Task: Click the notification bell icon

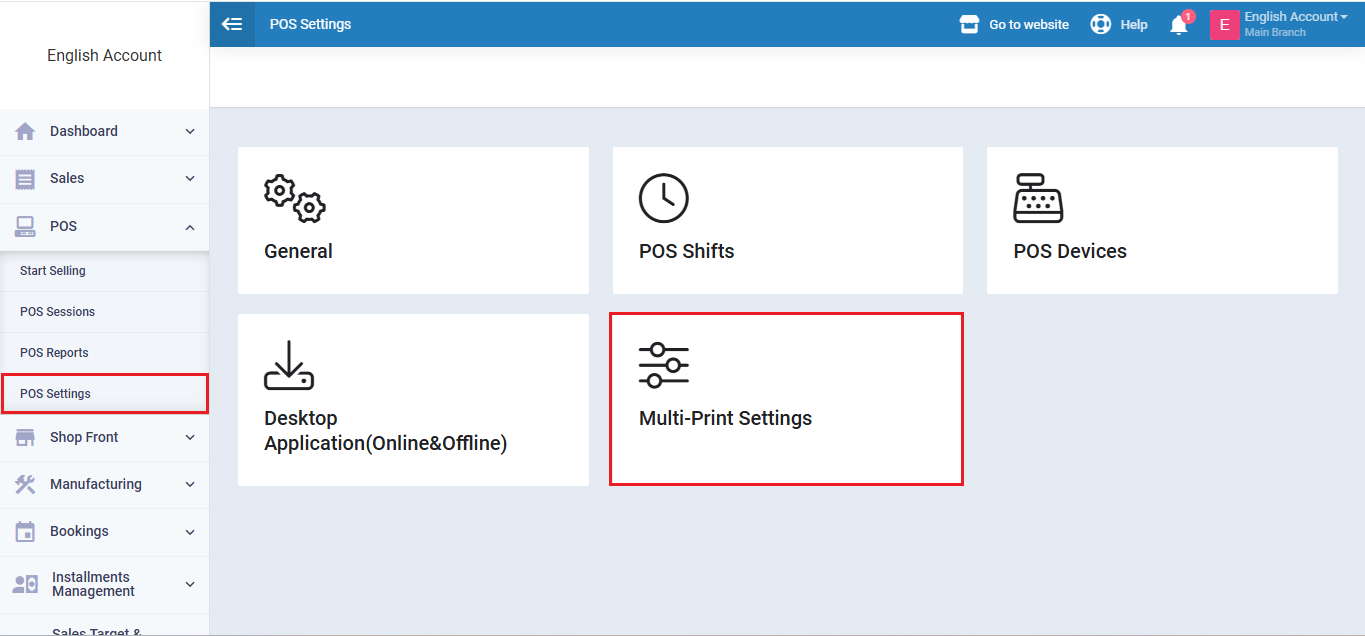Action: click(x=1179, y=25)
